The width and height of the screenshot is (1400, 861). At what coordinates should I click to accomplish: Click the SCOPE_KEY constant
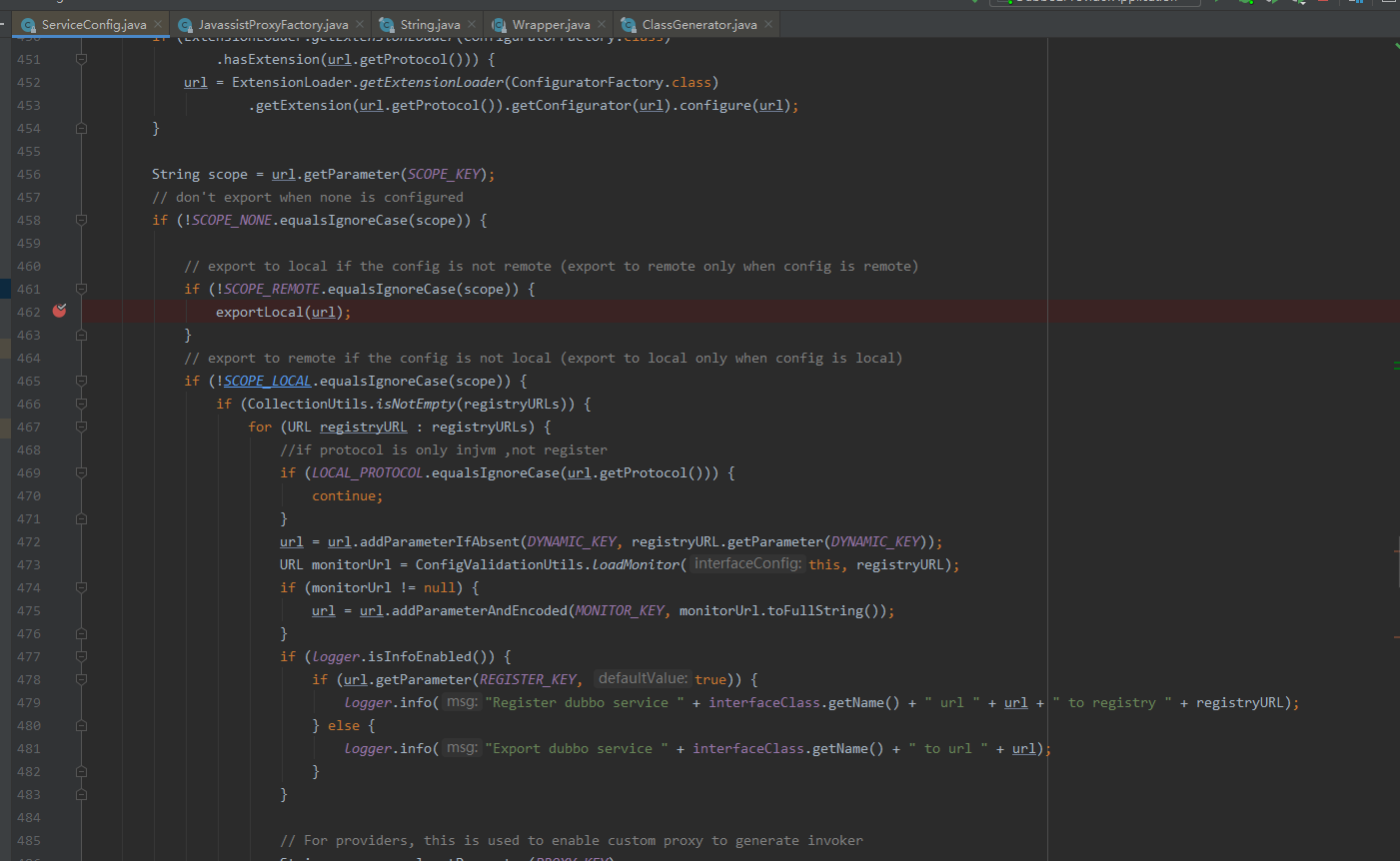pyautogui.click(x=444, y=174)
